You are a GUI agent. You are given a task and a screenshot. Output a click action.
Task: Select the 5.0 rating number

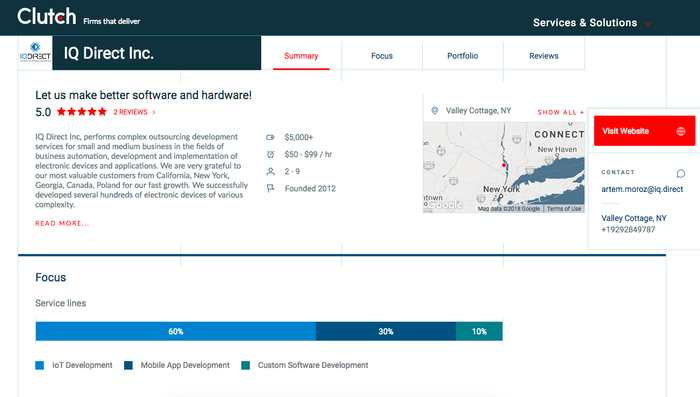pyautogui.click(x=43, y=112)
